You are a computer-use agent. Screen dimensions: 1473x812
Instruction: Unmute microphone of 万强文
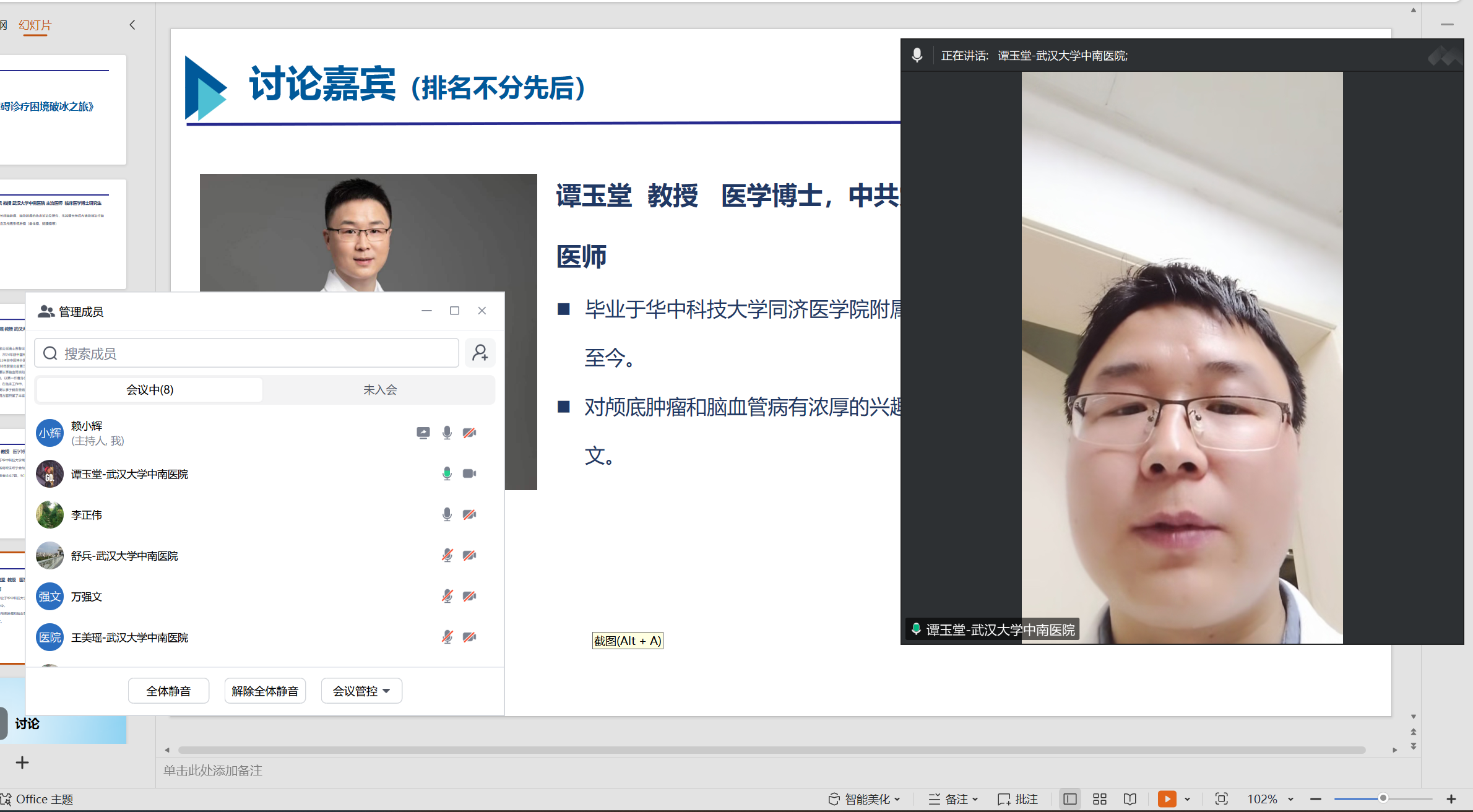447,596
